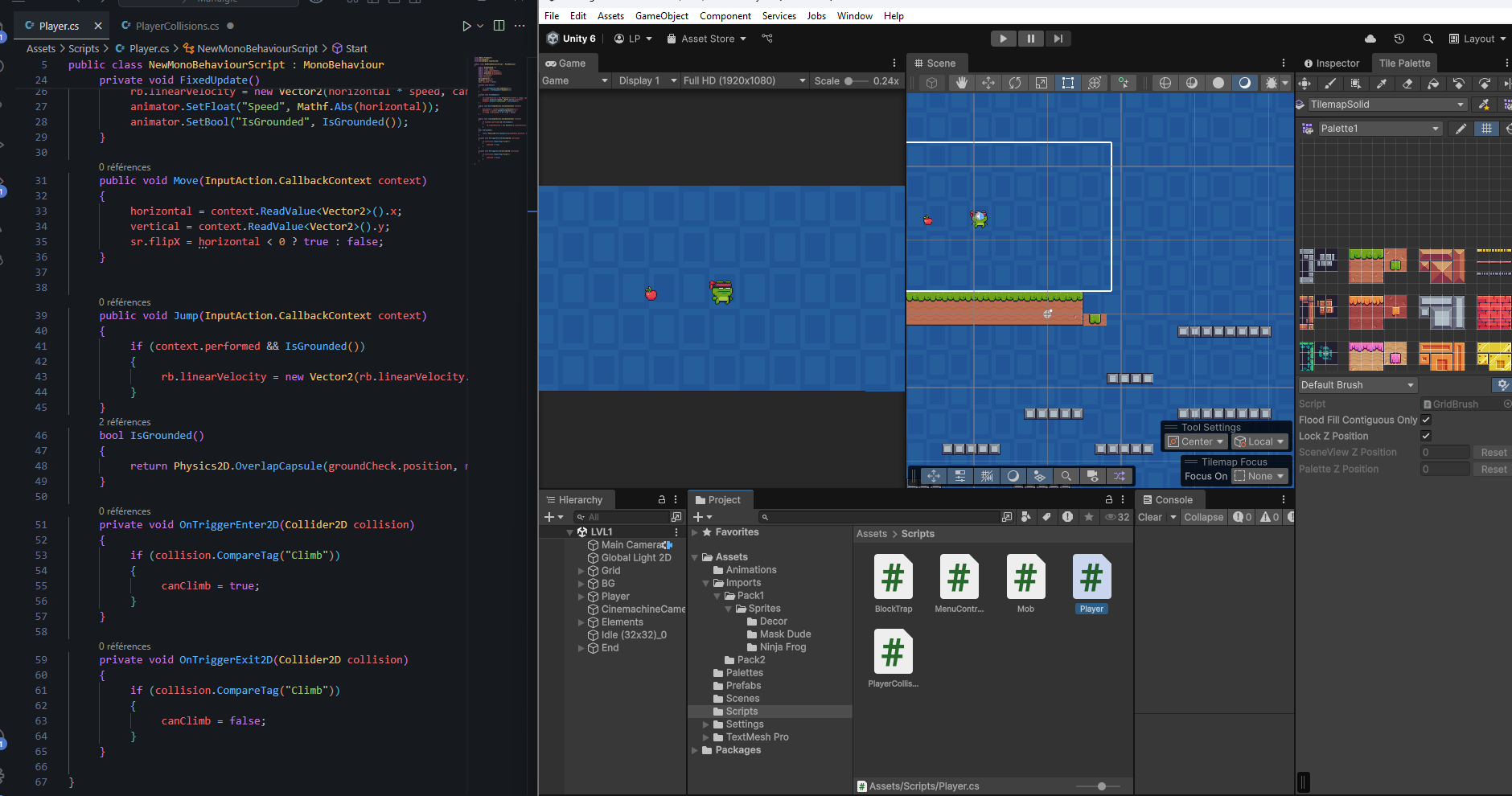Open the Asset Store button

click(707, 39)
